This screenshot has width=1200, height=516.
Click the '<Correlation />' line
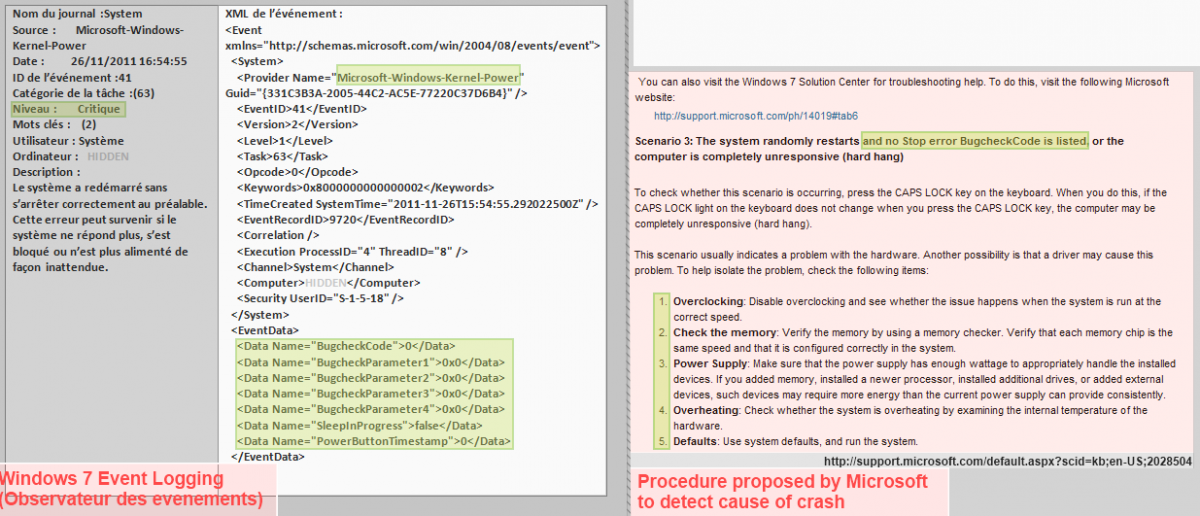[x=277, y=235]
